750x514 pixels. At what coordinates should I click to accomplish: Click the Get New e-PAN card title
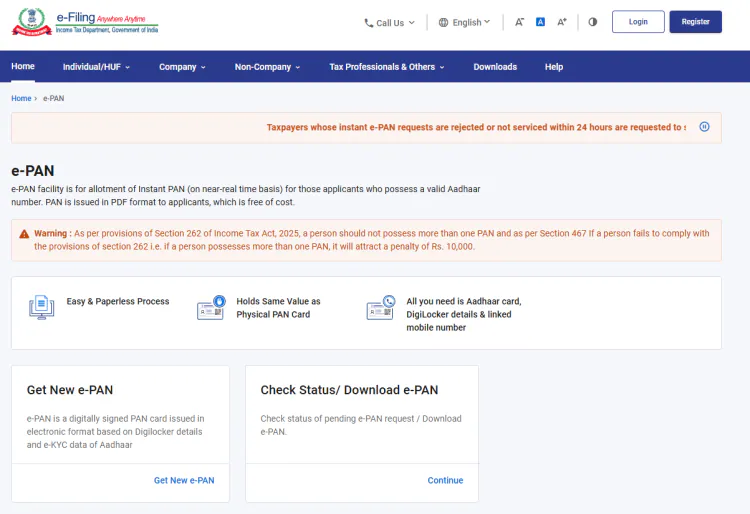click(70, 390)
